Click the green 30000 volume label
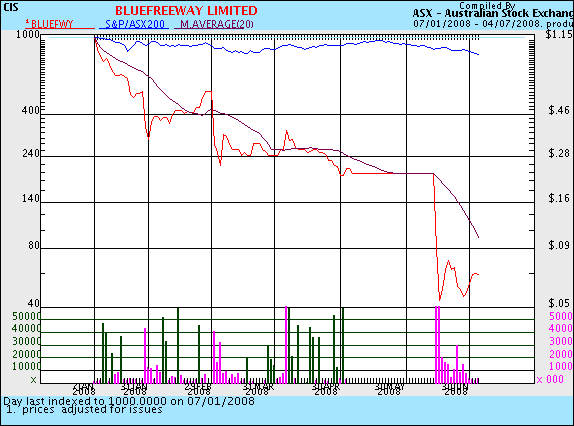Screen dimensions: 574x426 pyautogui.click(x=26, y=341)
